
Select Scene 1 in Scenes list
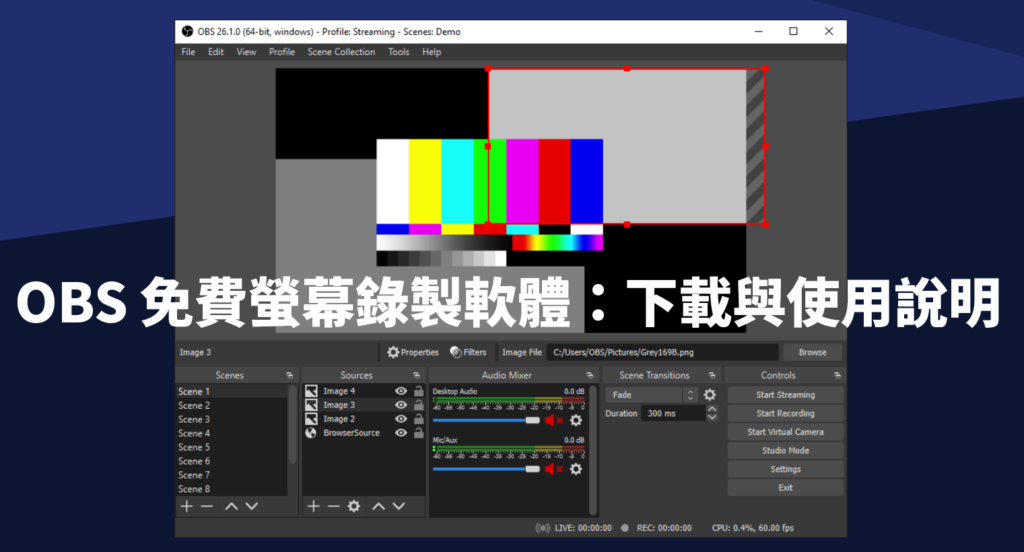231,391
